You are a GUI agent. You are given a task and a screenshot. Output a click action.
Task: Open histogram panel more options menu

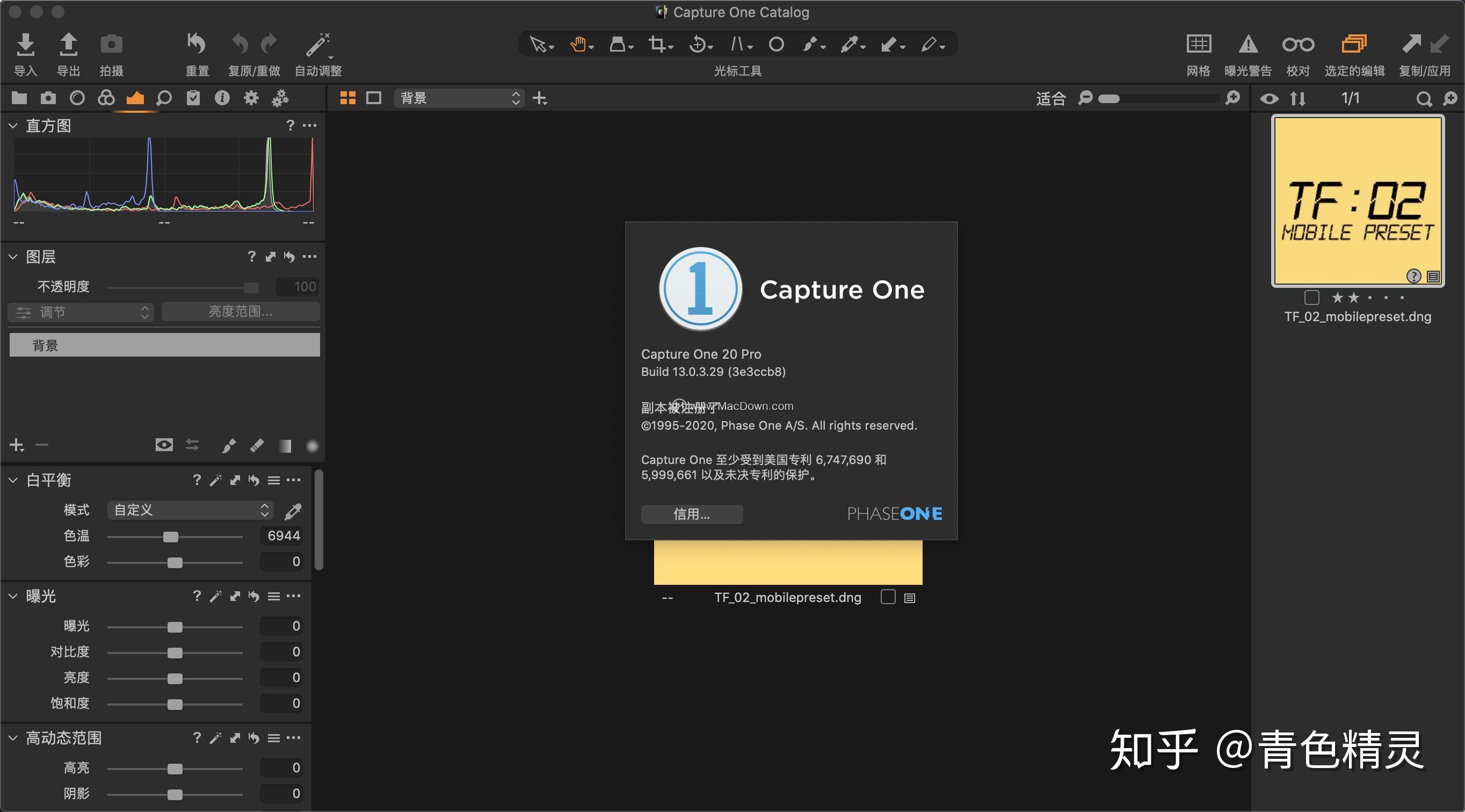coord(309,125)
